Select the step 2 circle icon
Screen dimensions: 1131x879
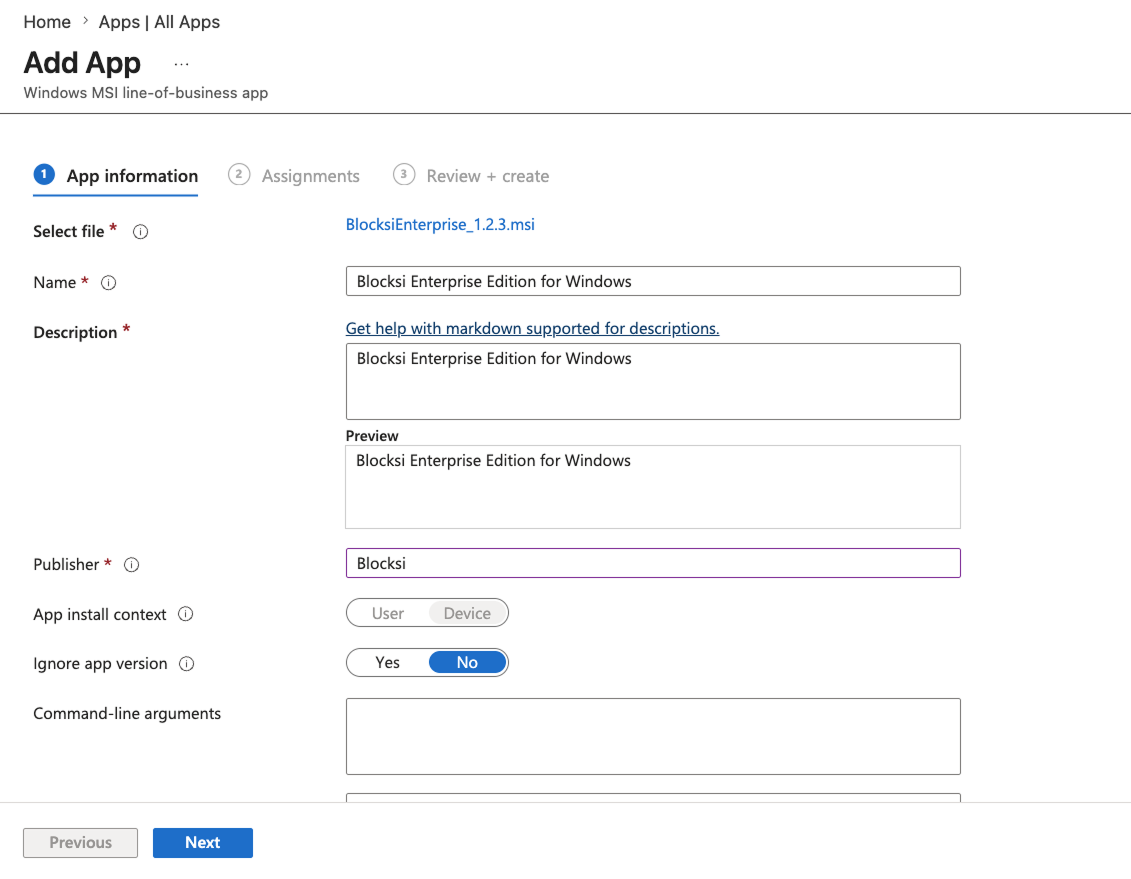(x=239, y=175)
